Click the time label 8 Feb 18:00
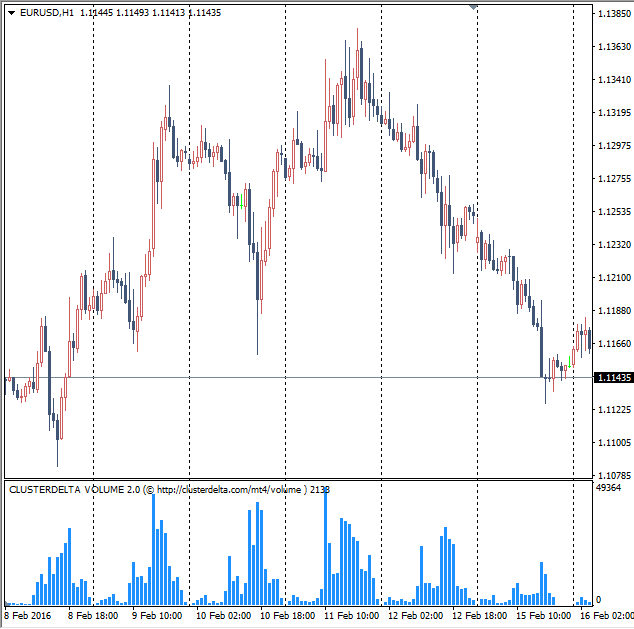Image resolution: width=634 pixels, height=629 pixels. 93,616
